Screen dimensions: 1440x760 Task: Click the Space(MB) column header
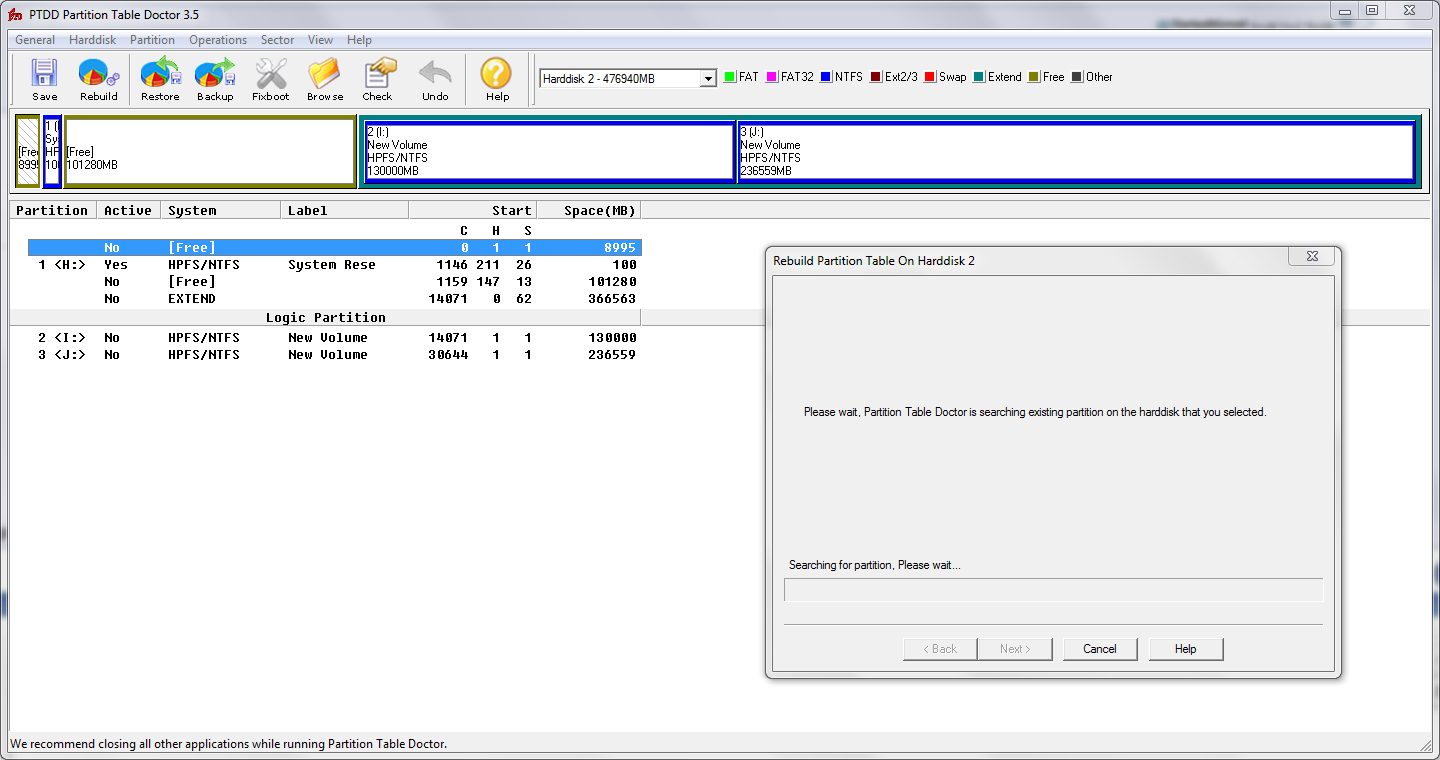point(589,210)
